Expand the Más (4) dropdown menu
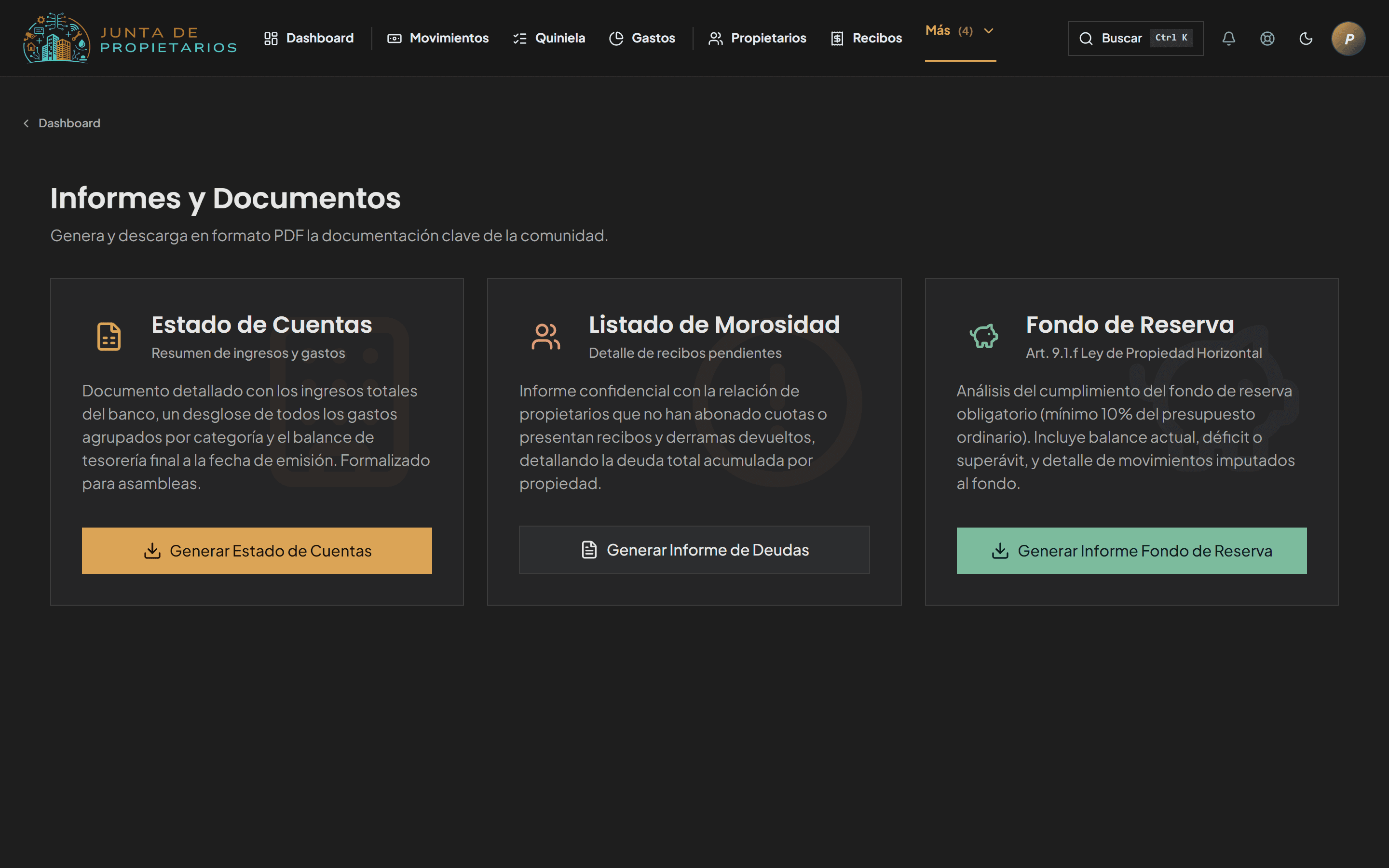This screenshot has height=868, width=1389. (x=960, y=31)
